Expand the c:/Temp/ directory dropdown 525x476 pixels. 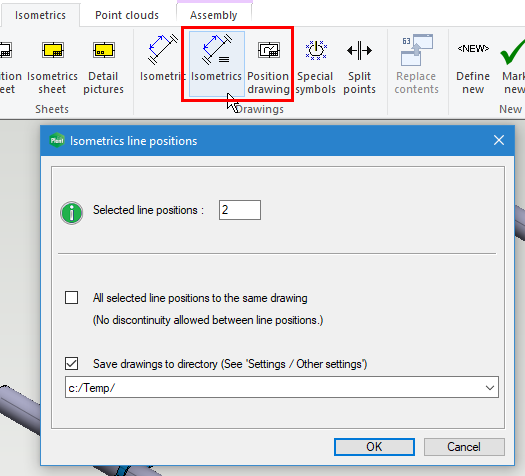click(x=490, y=388)
